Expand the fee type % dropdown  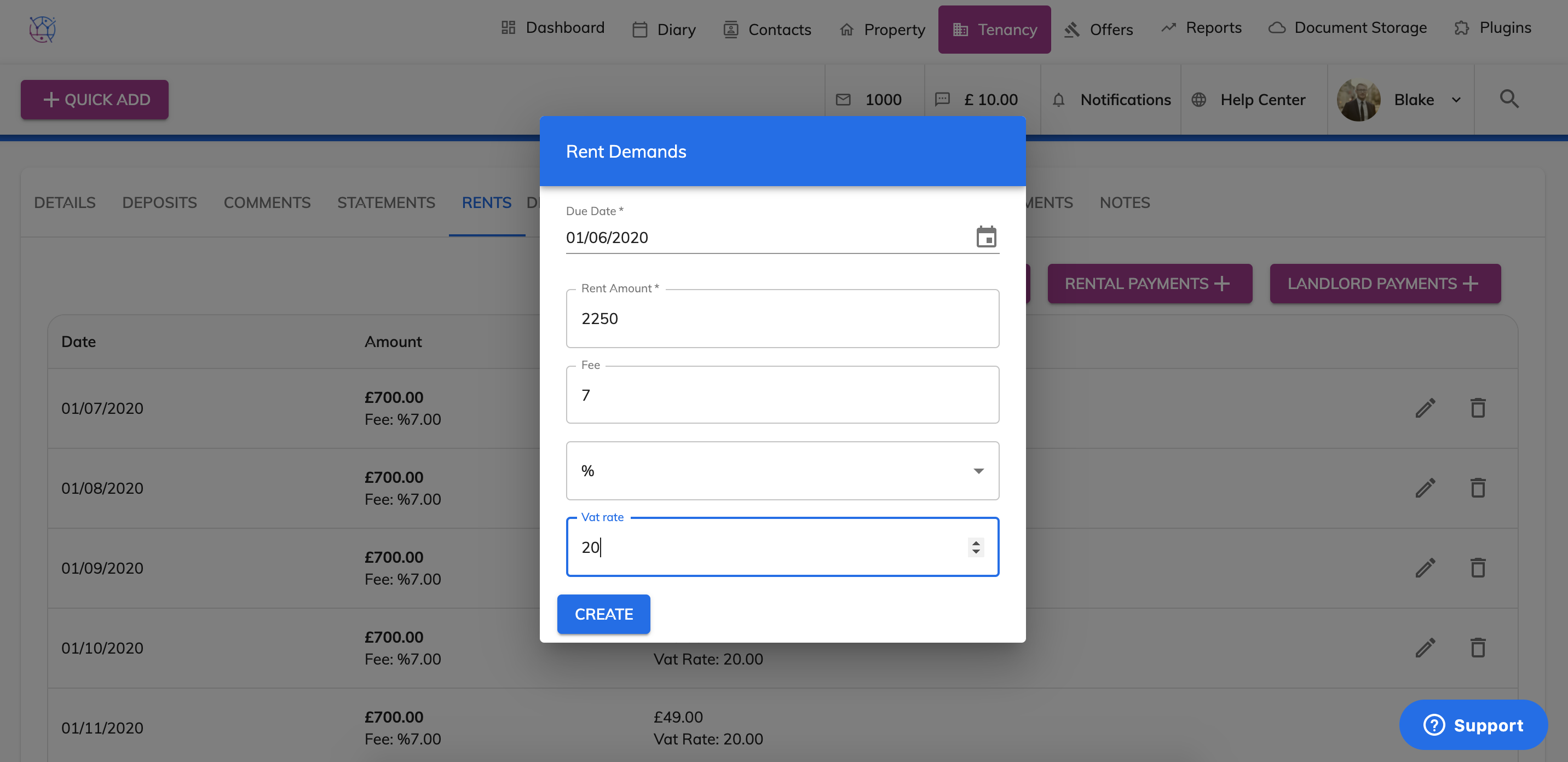pyautogui.click(x=978, y=470)
